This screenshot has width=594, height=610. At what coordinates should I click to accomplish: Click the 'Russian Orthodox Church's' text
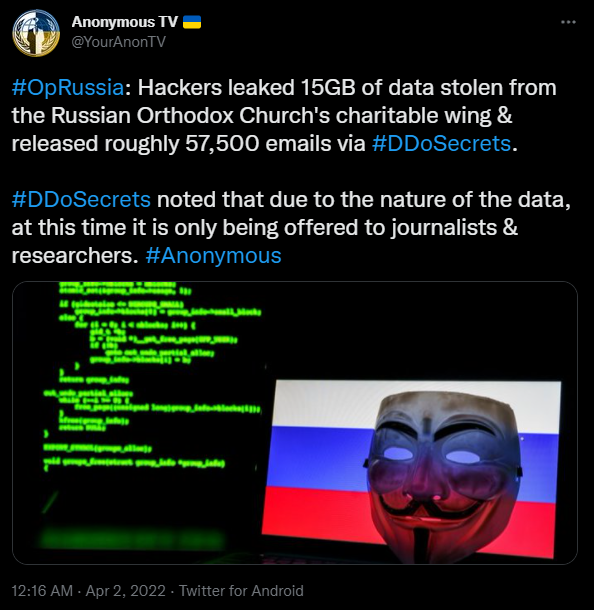pos(191,116)
